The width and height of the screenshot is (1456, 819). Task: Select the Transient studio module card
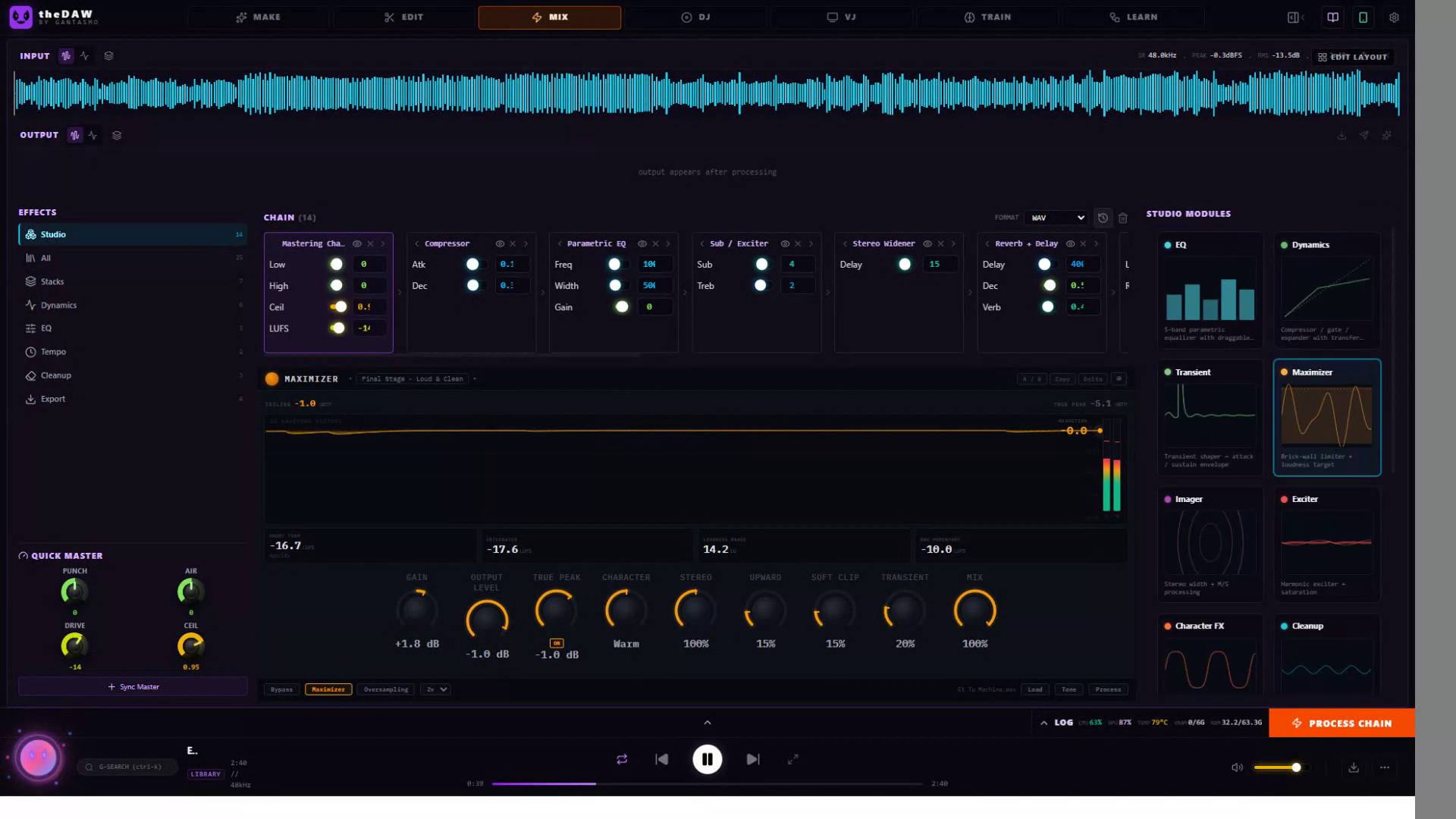[1210, 418]
